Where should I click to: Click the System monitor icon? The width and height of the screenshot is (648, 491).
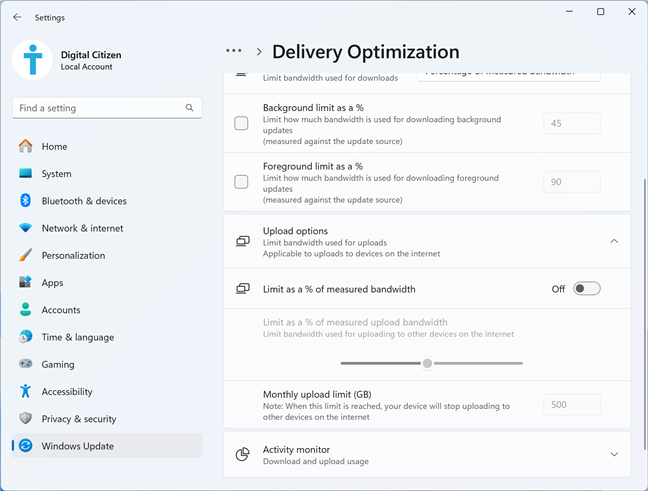(x=26, y=173)
